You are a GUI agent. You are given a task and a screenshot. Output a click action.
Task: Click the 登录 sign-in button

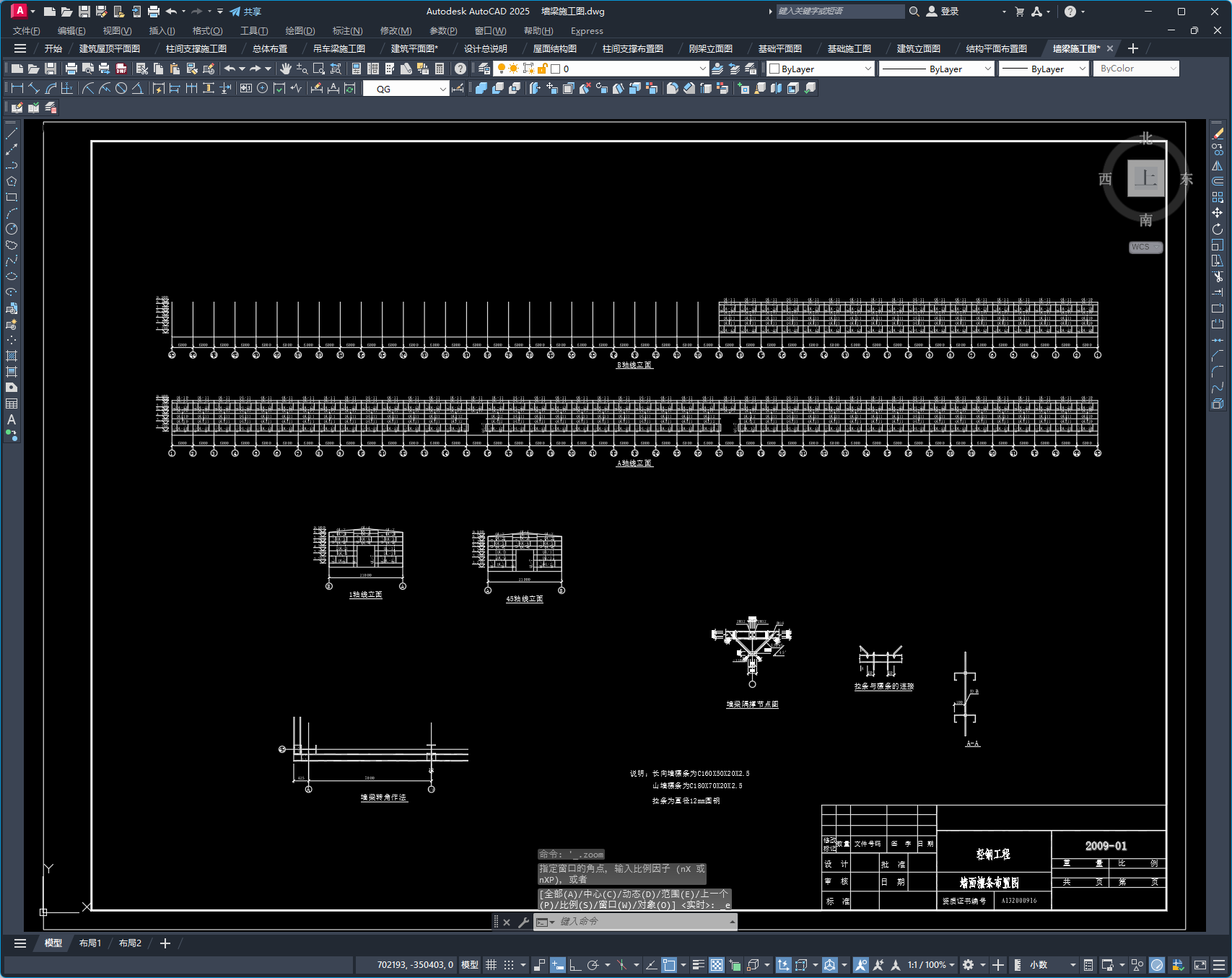[943, 12]
